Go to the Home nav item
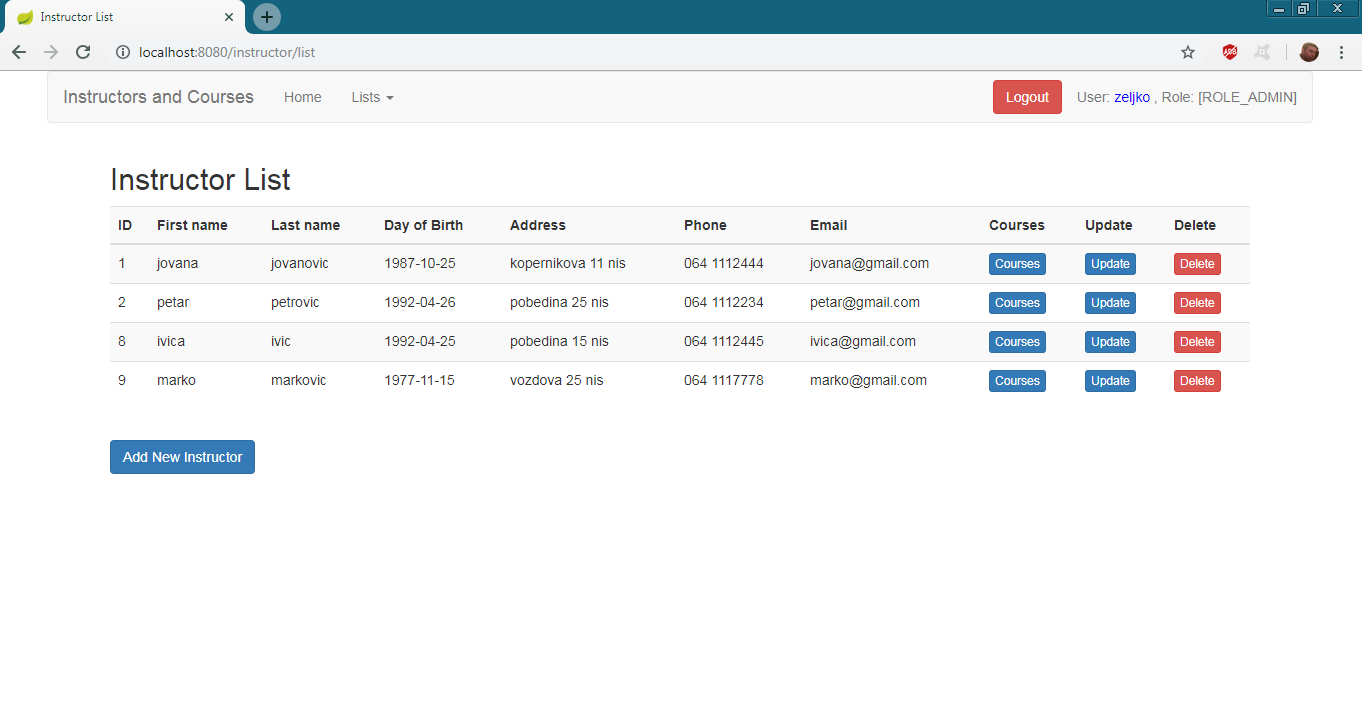This screenshot has height=721, width=1362. click(x=302, y=97)
